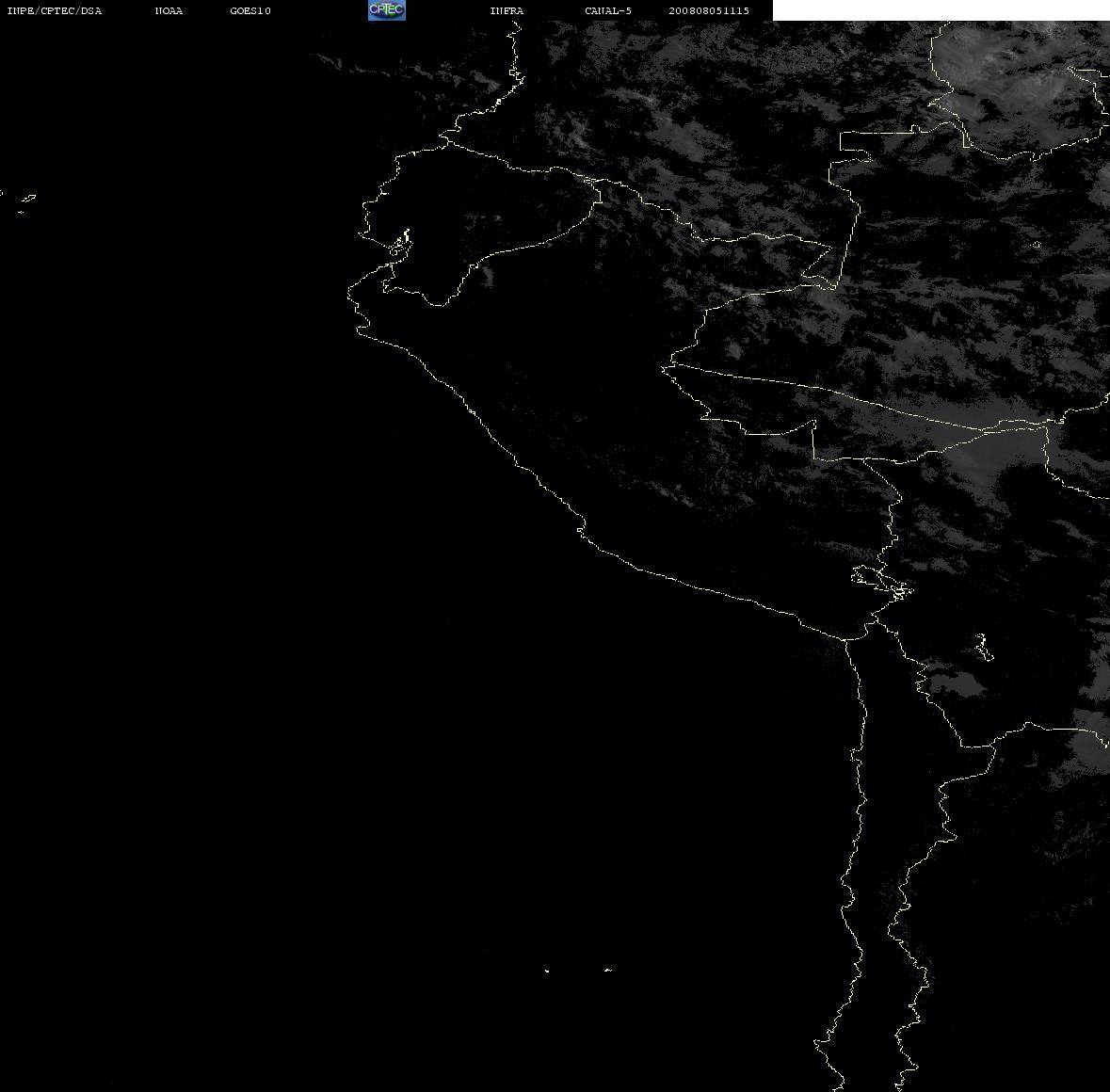Select the Lake Titicaca outline
Image resolution: width=1110 pixels, height=1092 pixels.
pos(881,582)
